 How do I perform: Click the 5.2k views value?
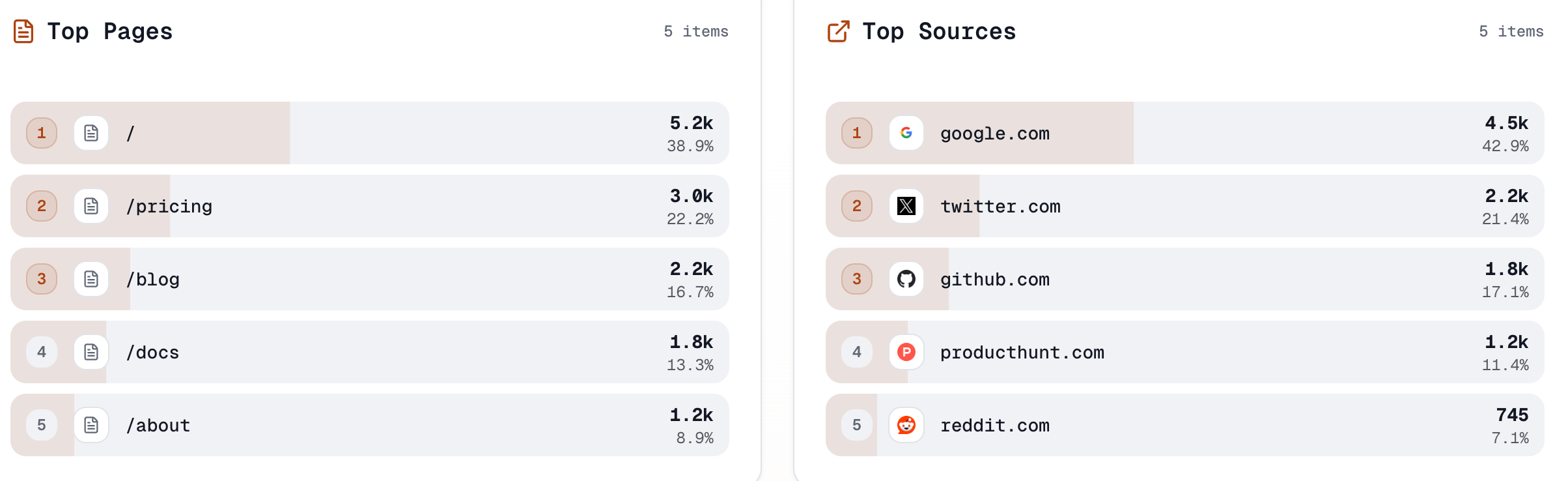(x=692, y=123)
